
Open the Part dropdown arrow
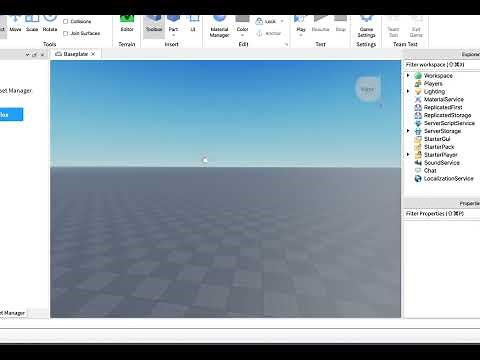click(x=173, y=35)
